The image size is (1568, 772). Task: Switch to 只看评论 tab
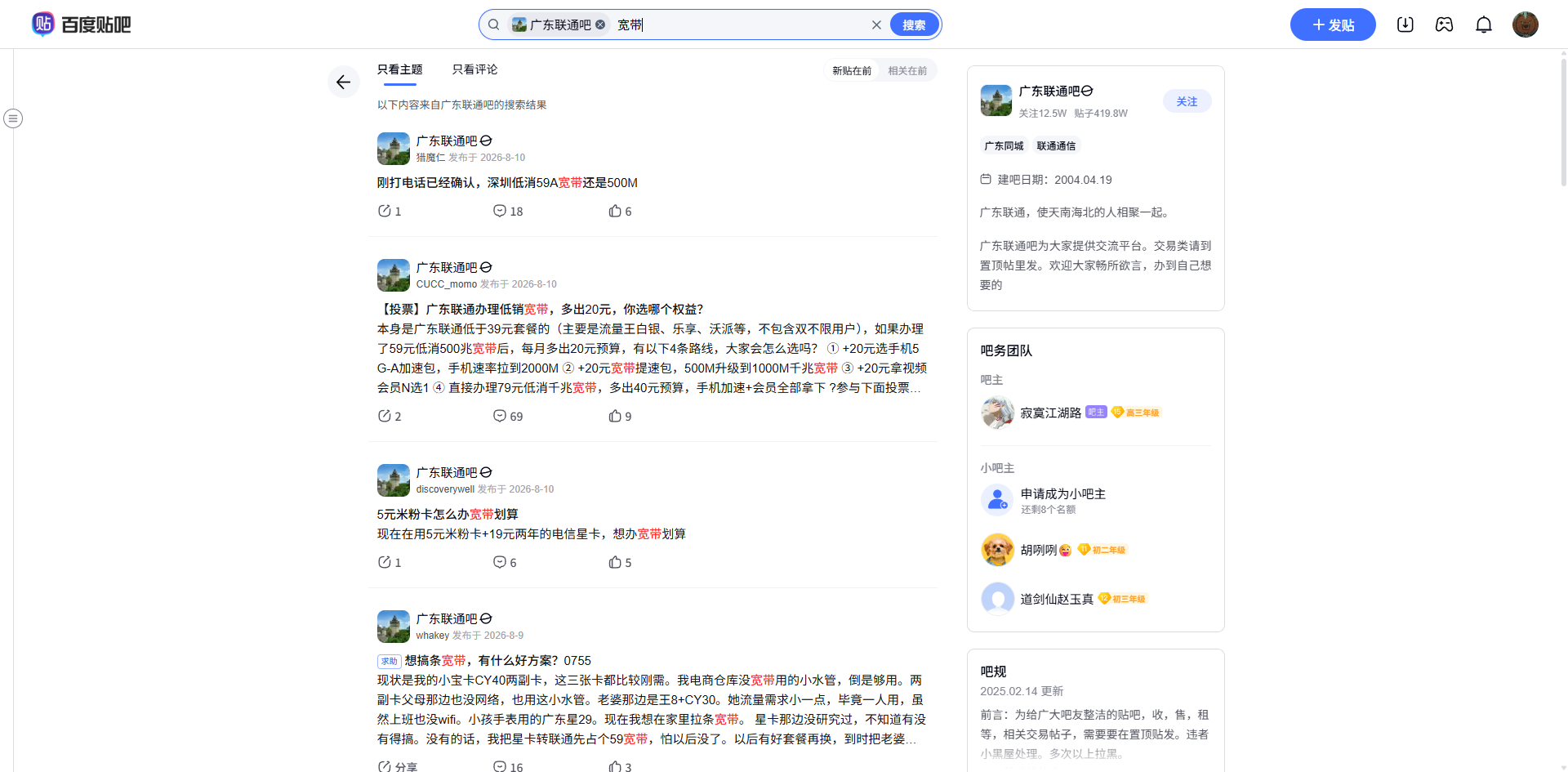tap(475, 70)
